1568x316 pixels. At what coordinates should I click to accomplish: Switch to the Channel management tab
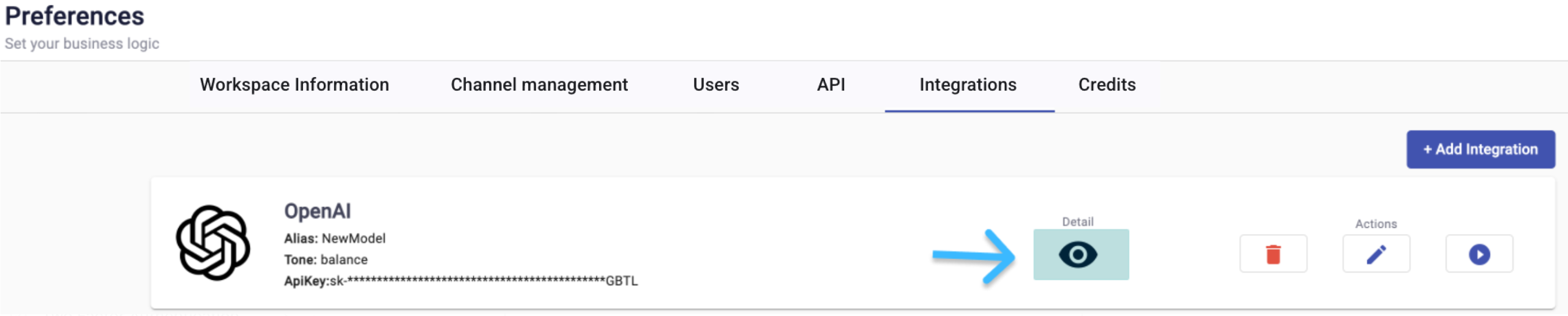coord(539,85)
